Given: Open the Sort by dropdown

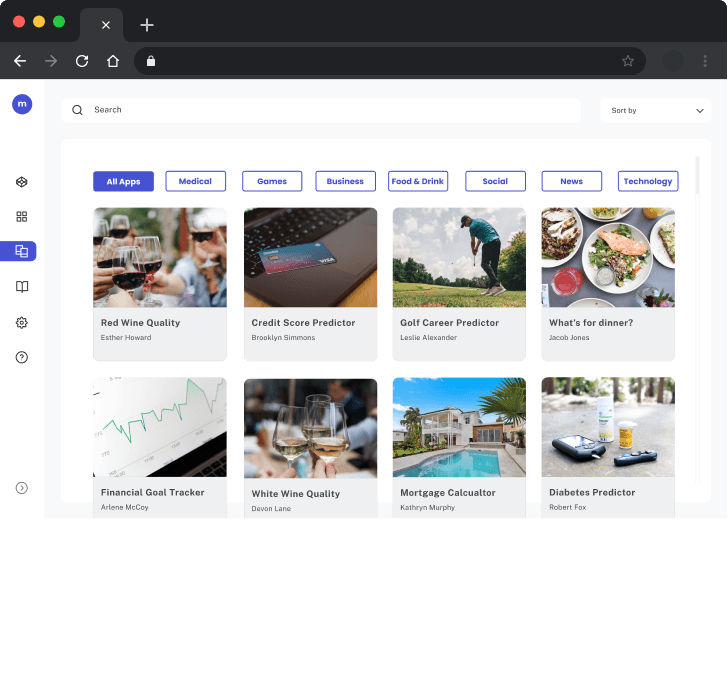Looking at the screenshot, I should coord(656,110).
